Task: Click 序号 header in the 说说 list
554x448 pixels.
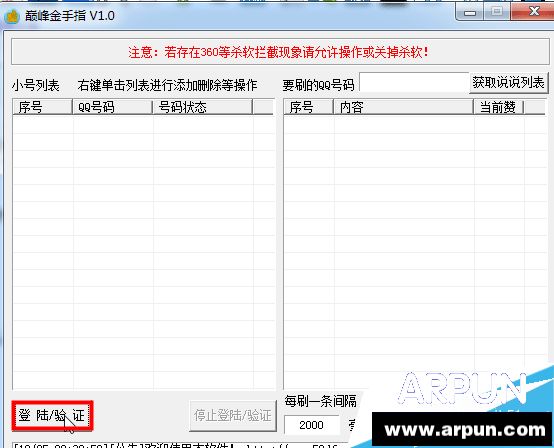Action: pyautogui.click(x=308, y=107)
